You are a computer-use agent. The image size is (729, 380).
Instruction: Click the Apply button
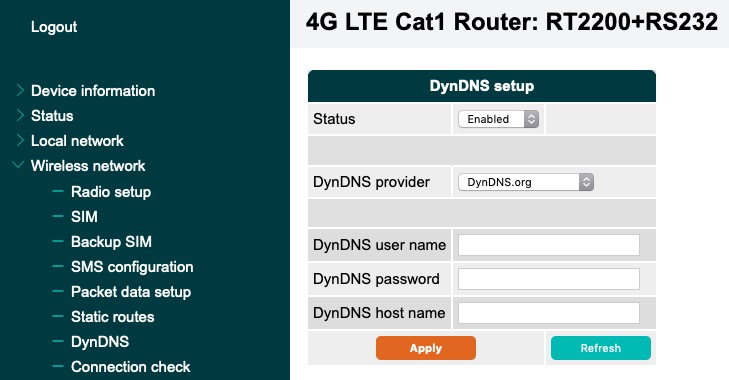(426, 348)
